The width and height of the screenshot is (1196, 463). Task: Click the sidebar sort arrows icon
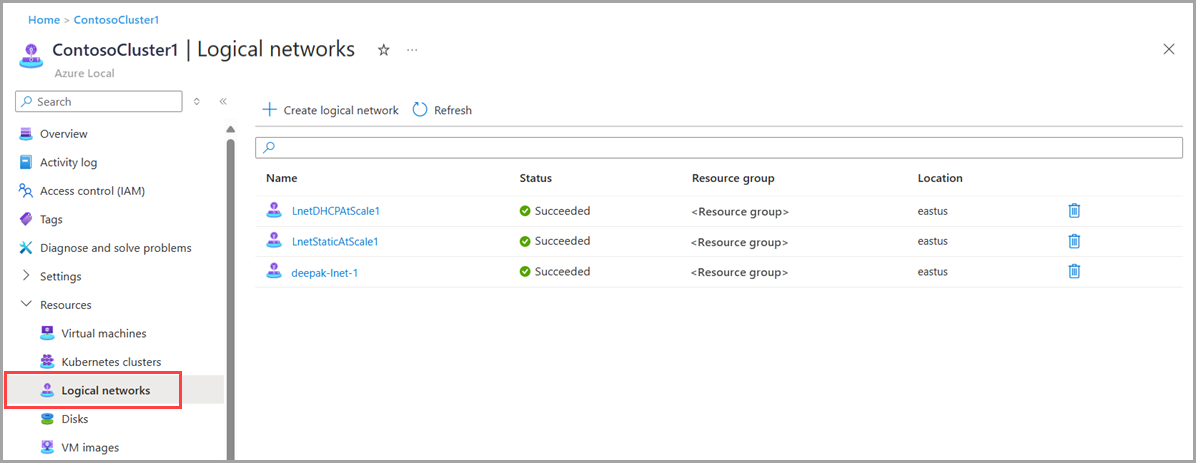click(197, 101)
